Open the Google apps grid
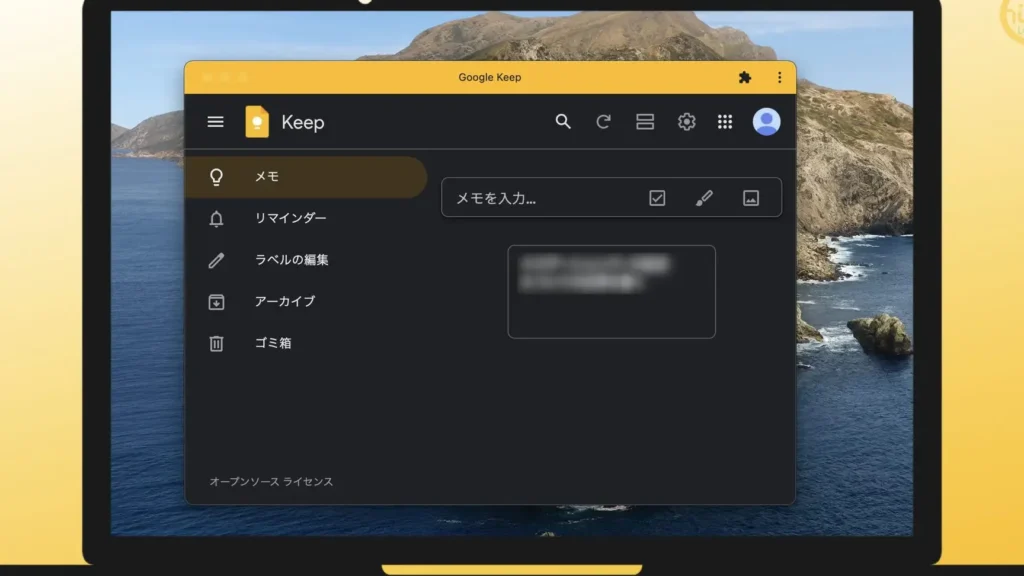The height and width of the screenshot is (576, 1024). 725,121
